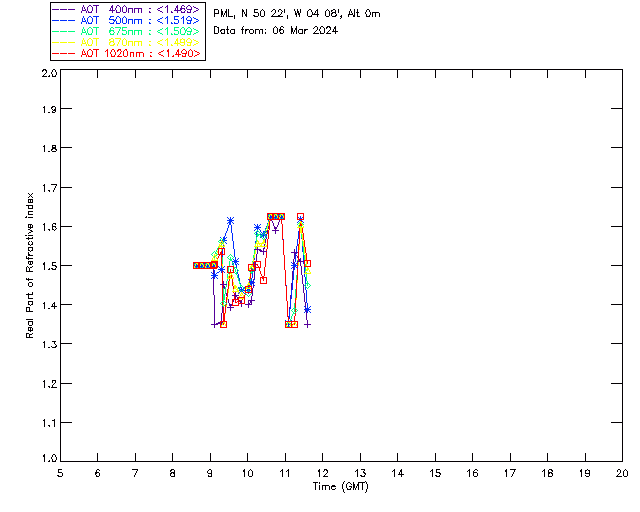
Task: Click the 13 x-axis tick label
Action: [x=360, y=473]
